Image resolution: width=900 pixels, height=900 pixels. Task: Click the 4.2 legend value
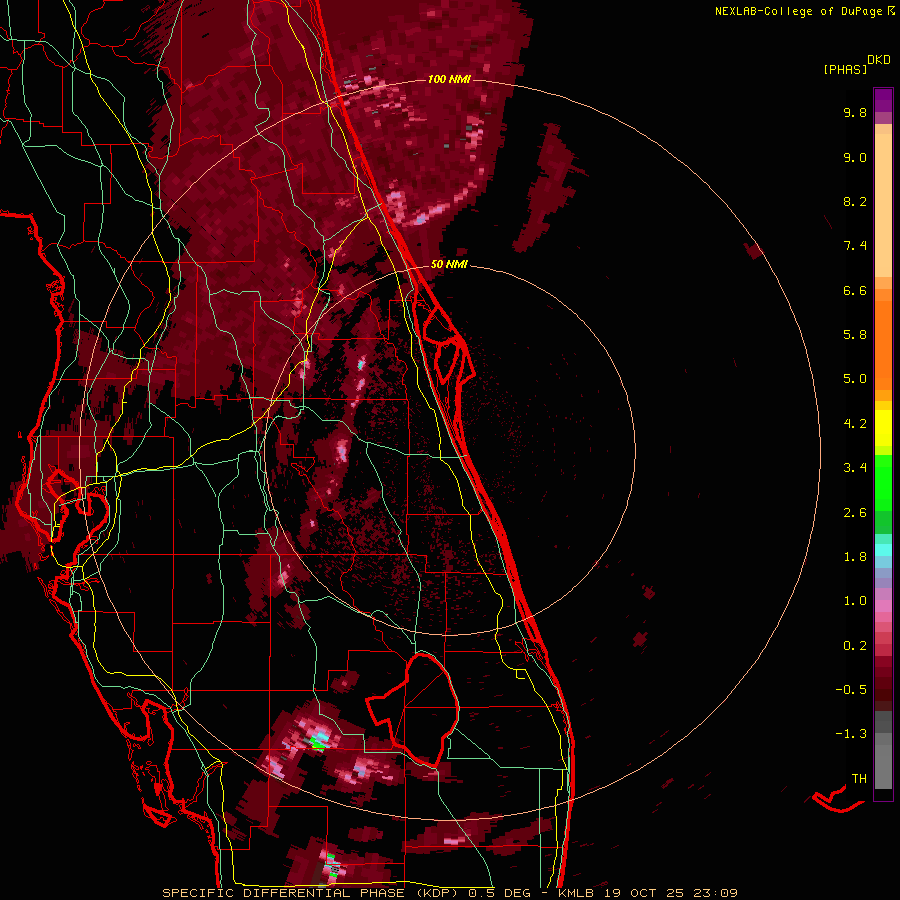[x=855, y=424]
